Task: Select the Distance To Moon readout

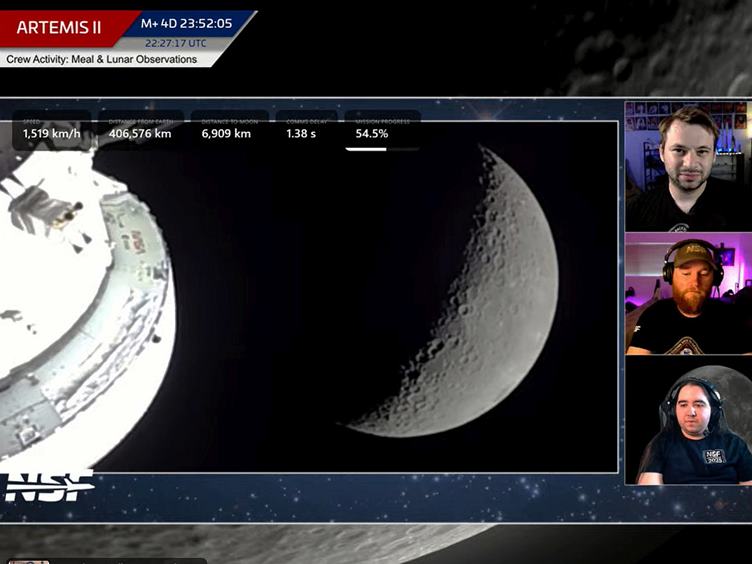Action: click(x=227, y=130)
